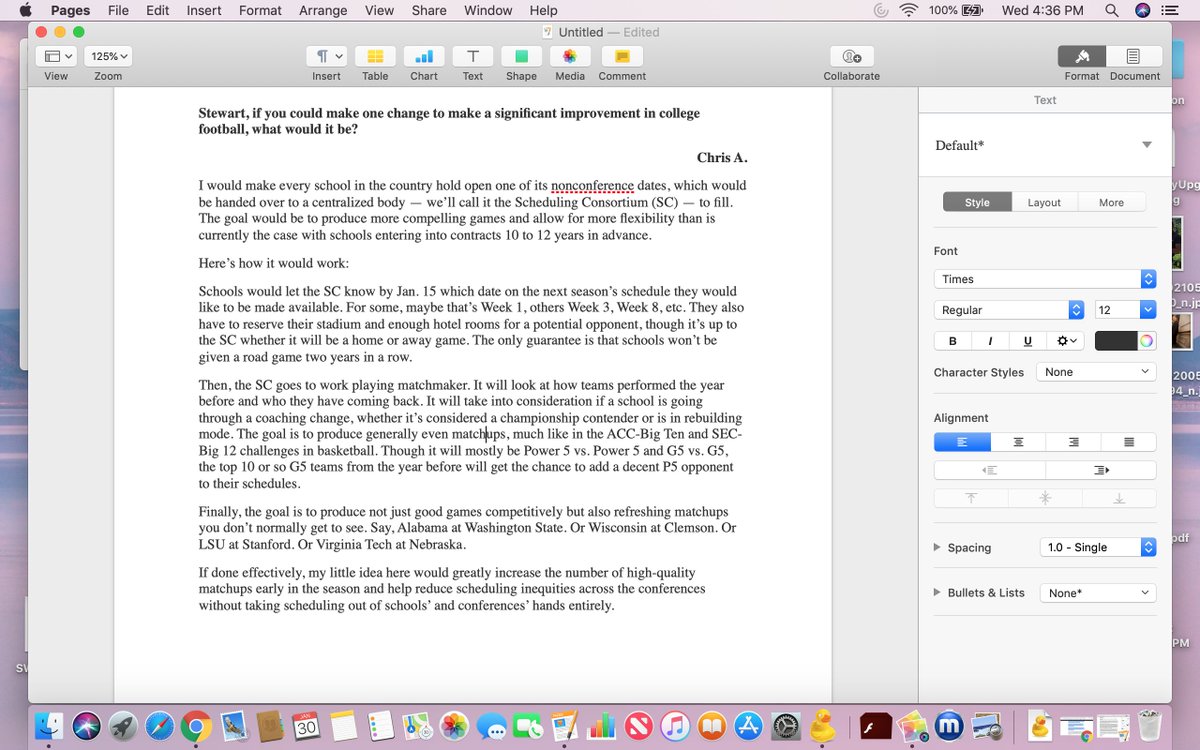Center align text
Image resolution: width=1200 pixels, height=750 pixels.
point(1018,441)
